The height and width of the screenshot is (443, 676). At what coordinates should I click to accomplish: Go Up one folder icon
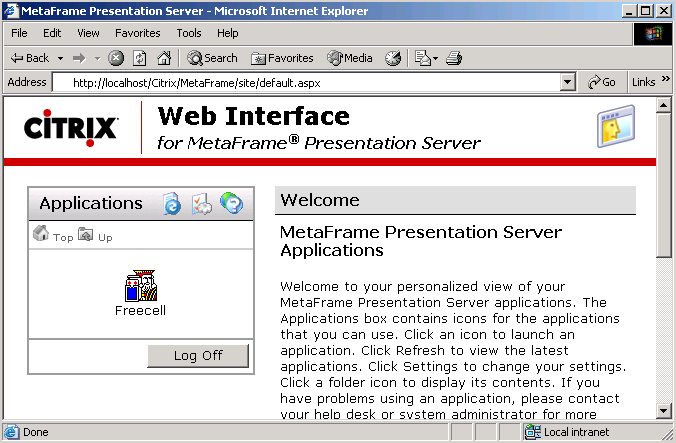85,234
